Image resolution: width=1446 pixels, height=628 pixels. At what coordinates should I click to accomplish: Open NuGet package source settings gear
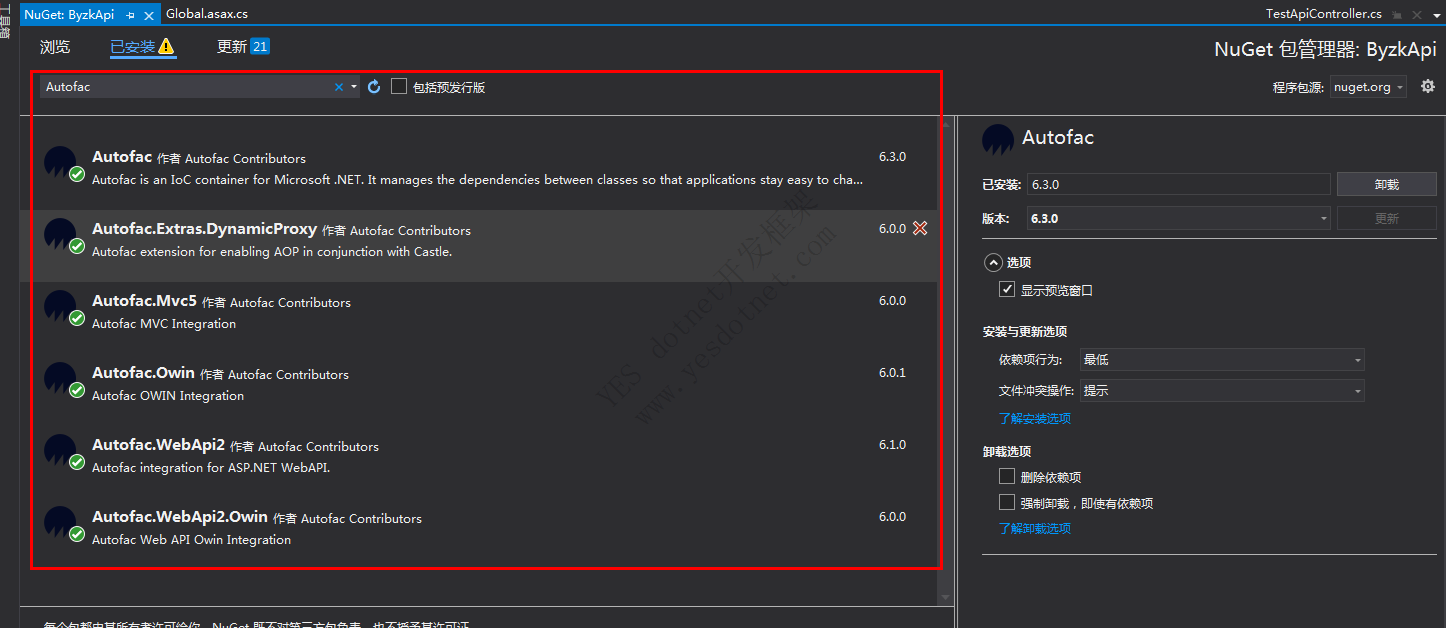pos(1427,87)
